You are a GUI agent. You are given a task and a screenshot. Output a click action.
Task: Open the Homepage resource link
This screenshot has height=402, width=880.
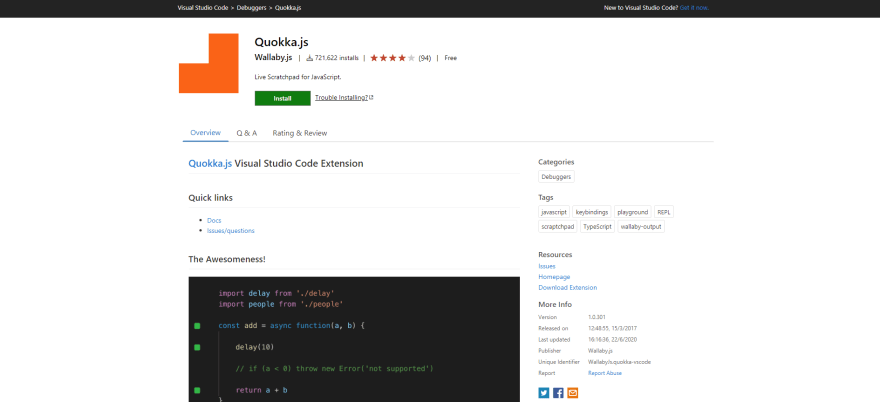[x=554, y=277]
